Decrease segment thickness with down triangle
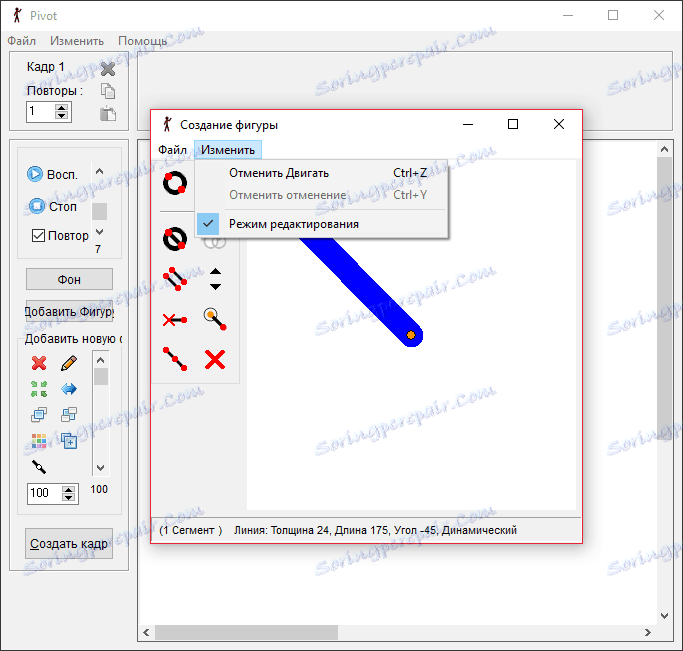The height and width of the screenshot is (651, 683). pos(215,287)
